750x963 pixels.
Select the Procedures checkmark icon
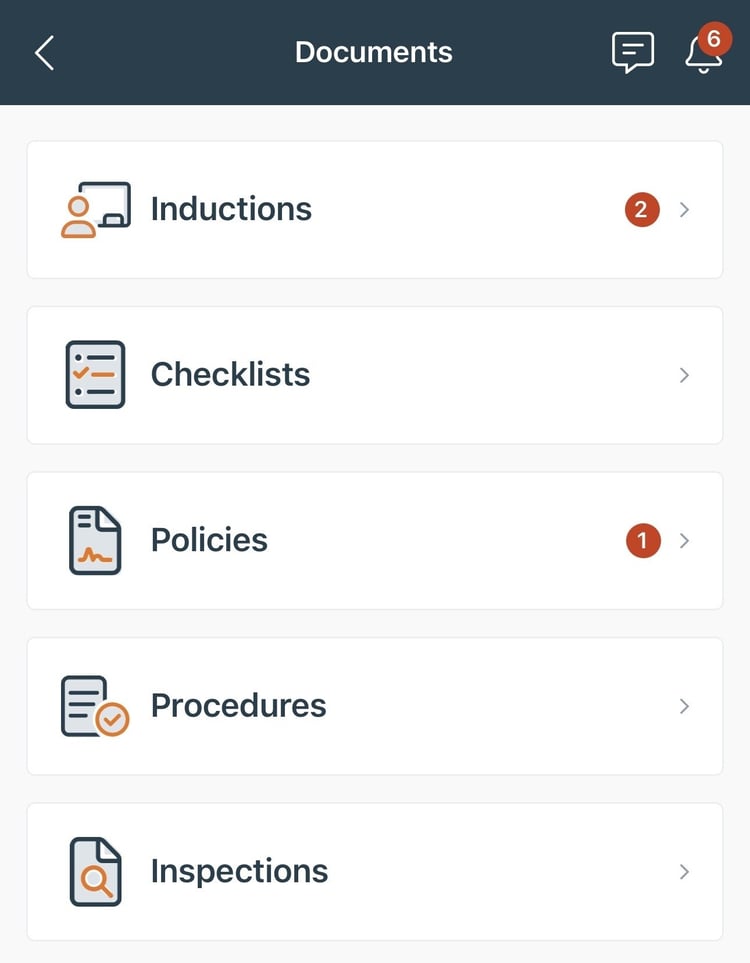pos(95,705)
